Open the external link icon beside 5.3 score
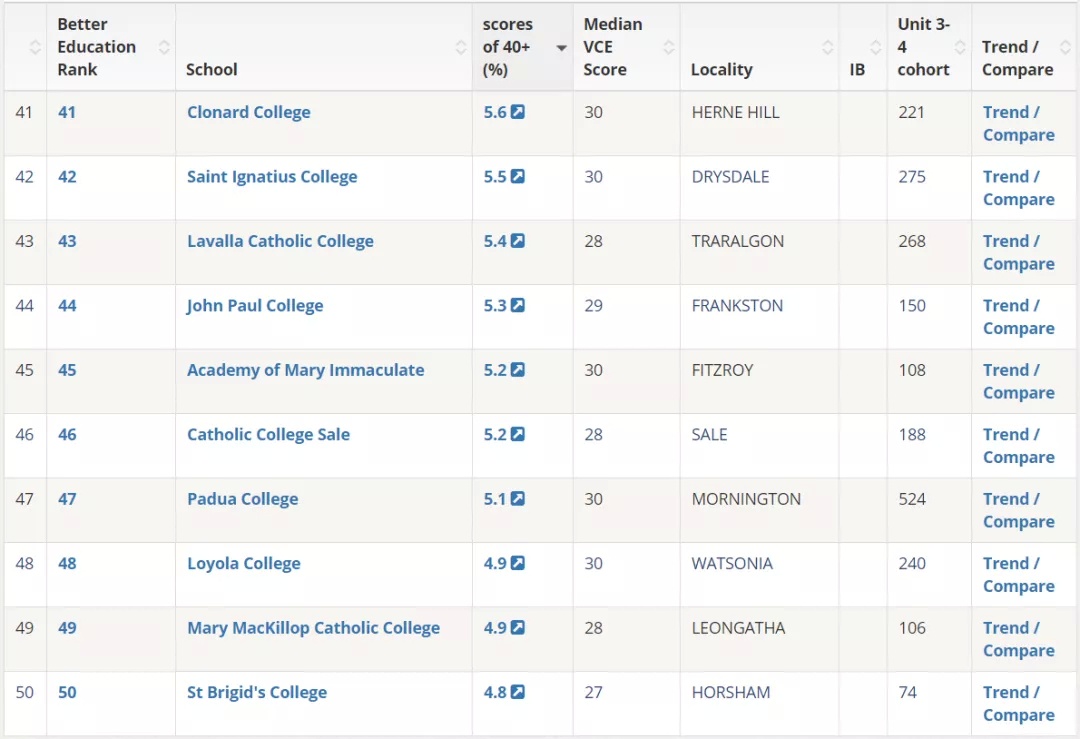 518,305
